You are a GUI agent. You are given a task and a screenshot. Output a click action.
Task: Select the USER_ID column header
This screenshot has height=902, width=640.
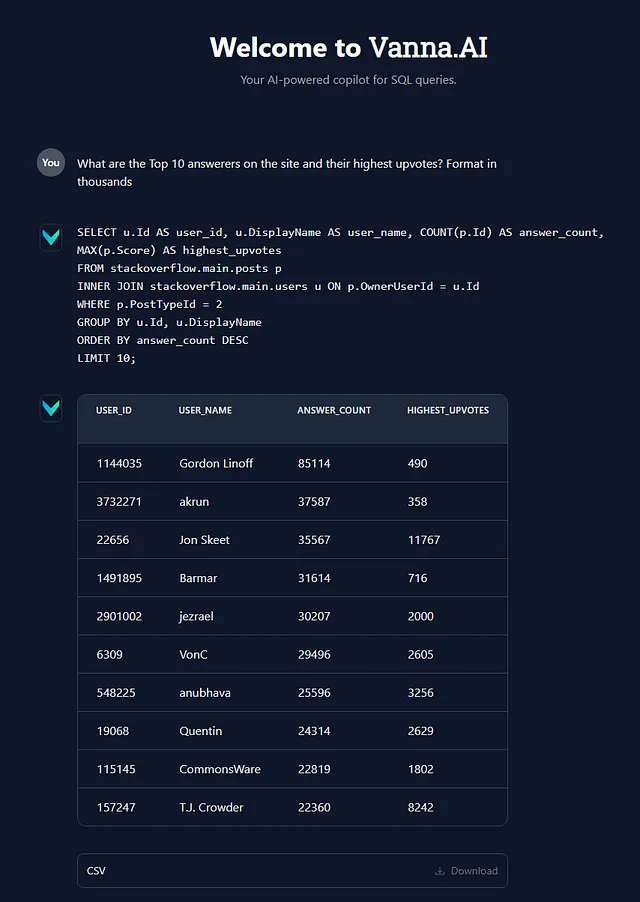pyautogui.click(x=114, y=410)
